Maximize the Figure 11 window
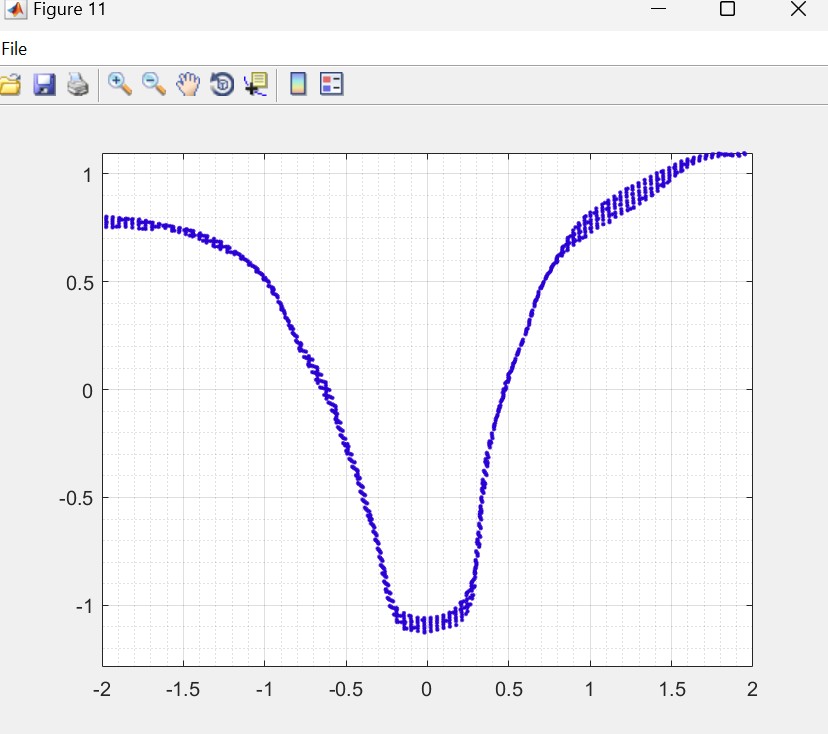This screenshot has width=828, height=734. (727, 10)
